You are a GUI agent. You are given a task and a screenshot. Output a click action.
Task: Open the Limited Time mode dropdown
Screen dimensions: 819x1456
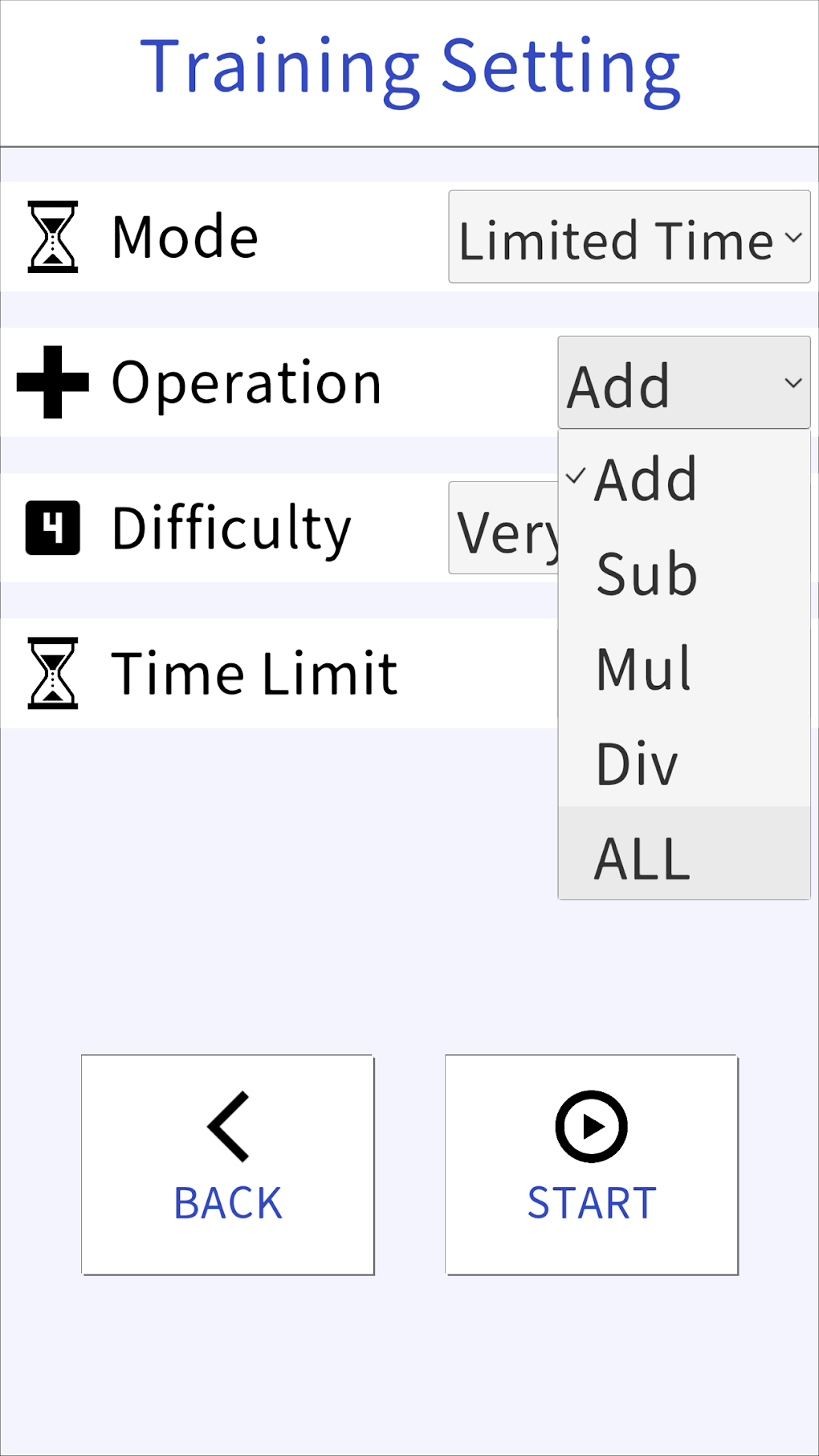629,237
